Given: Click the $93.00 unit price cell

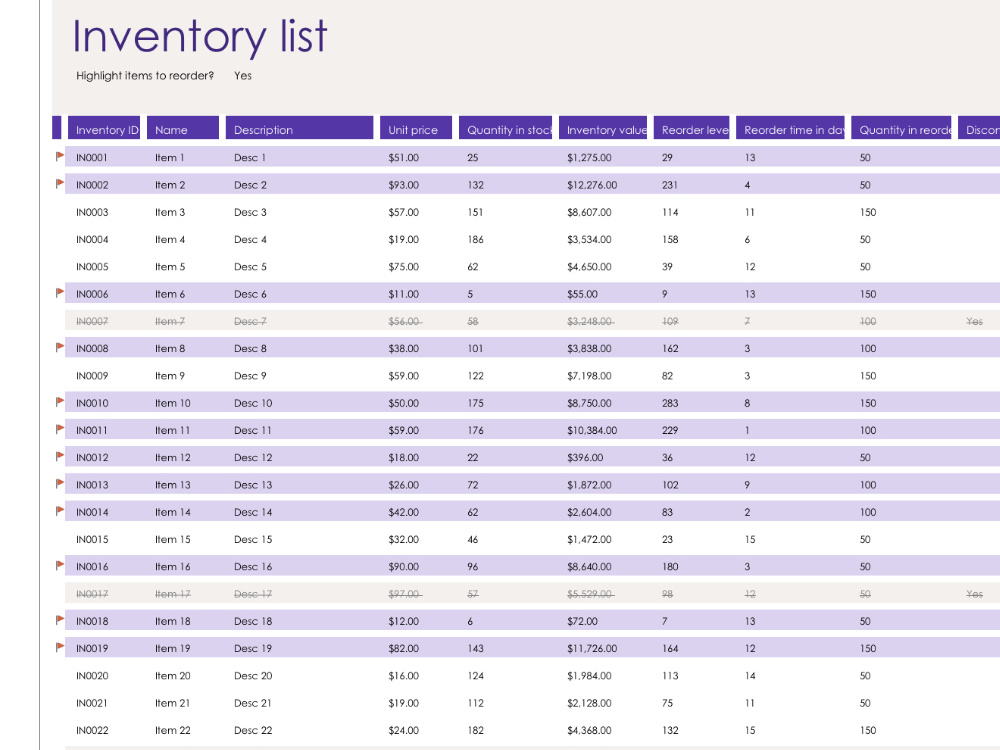Looking at the screenshot, I should [404, 184].
